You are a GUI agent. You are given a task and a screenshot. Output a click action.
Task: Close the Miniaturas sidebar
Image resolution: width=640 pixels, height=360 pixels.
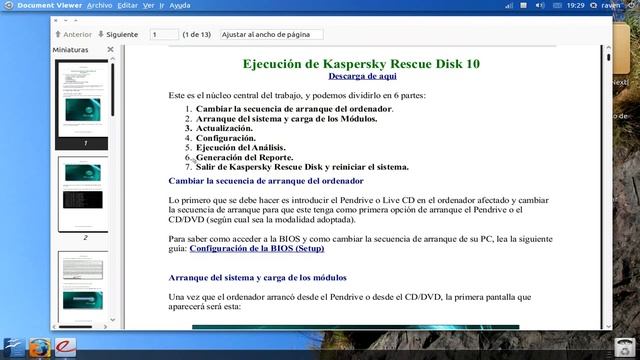tap(110, 49)
